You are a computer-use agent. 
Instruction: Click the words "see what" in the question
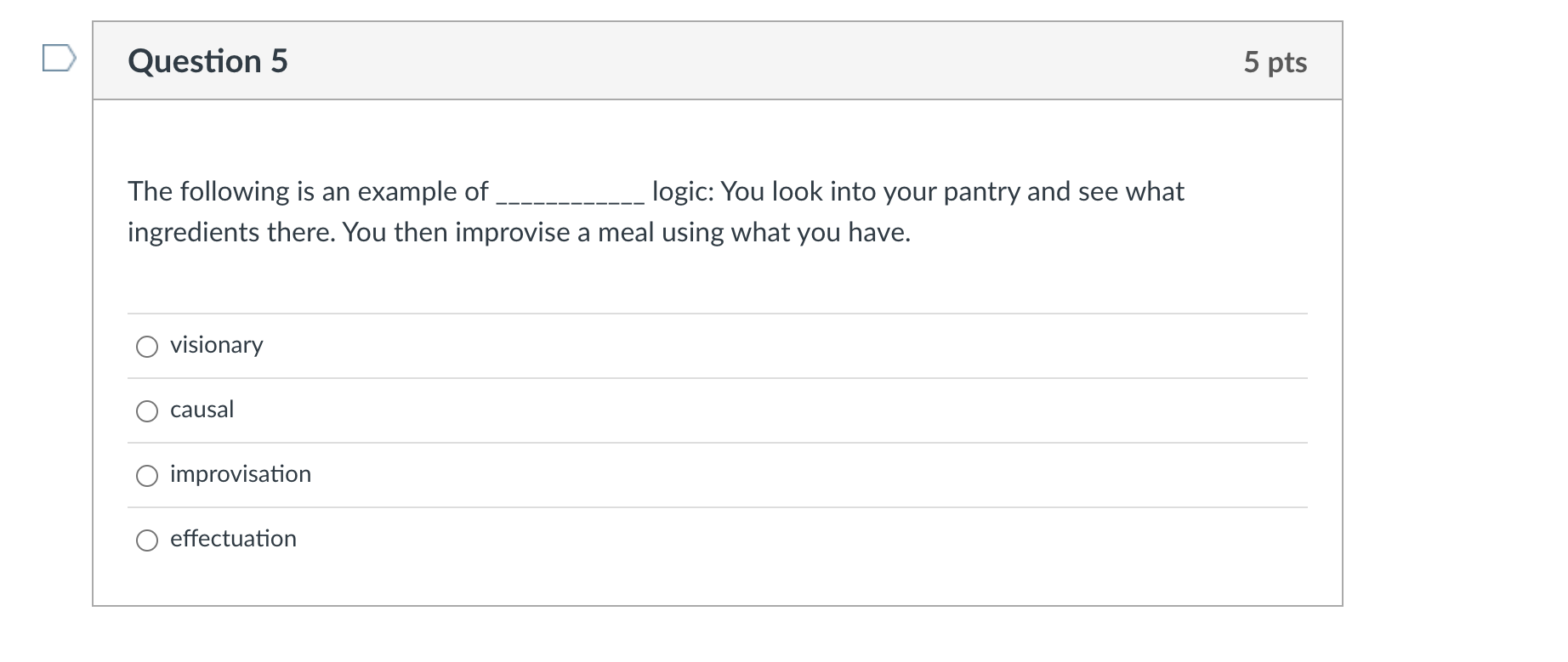click(1131, 192)
